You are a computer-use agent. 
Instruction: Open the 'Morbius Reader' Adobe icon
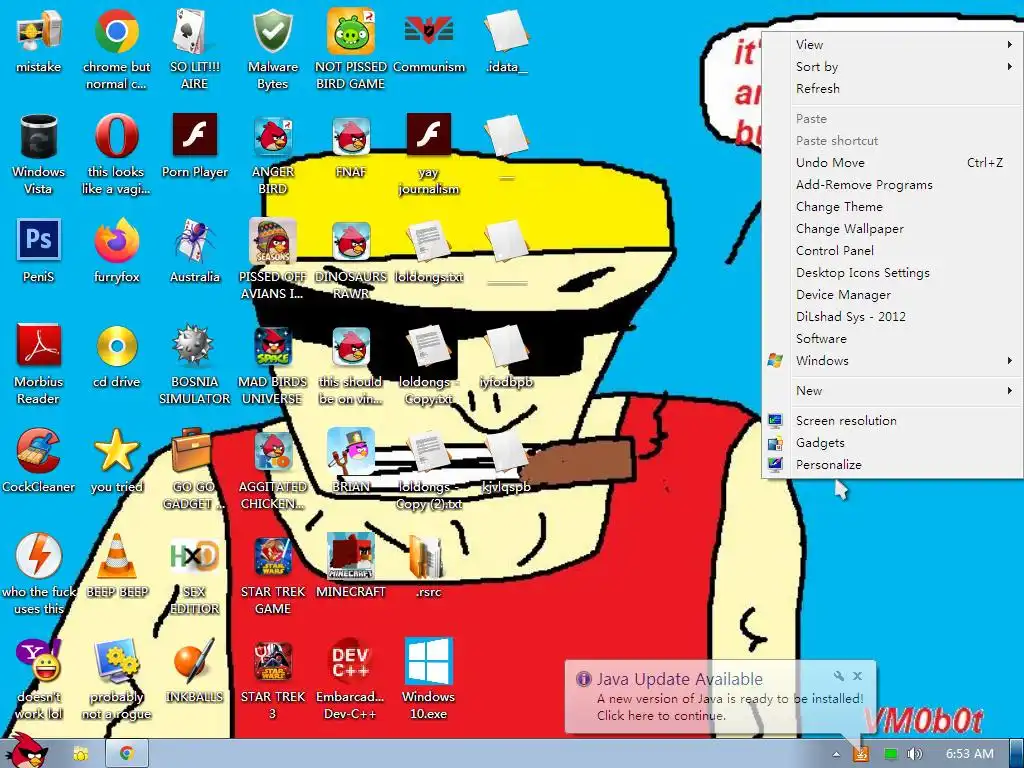tap(39, 345)
